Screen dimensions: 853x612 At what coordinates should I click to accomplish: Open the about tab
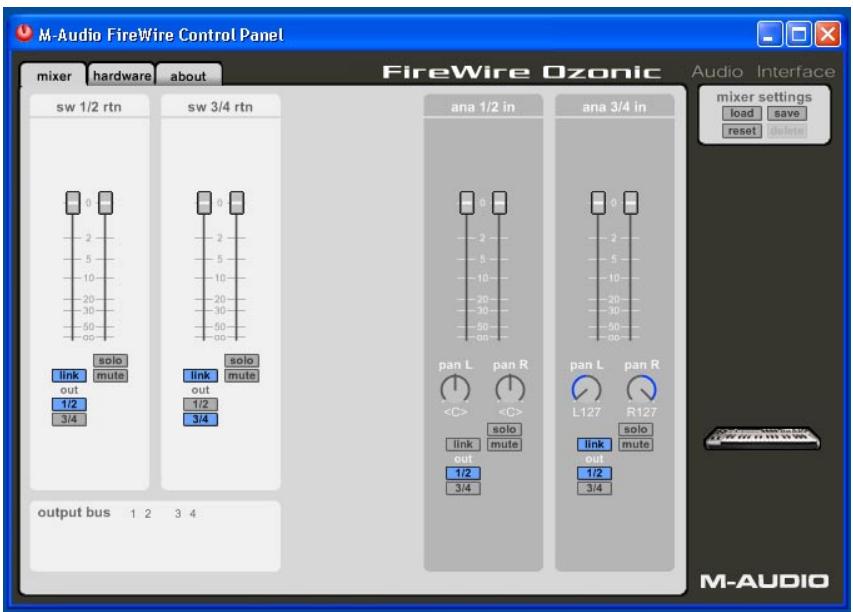pyautogui.click(x=188, y=76)
